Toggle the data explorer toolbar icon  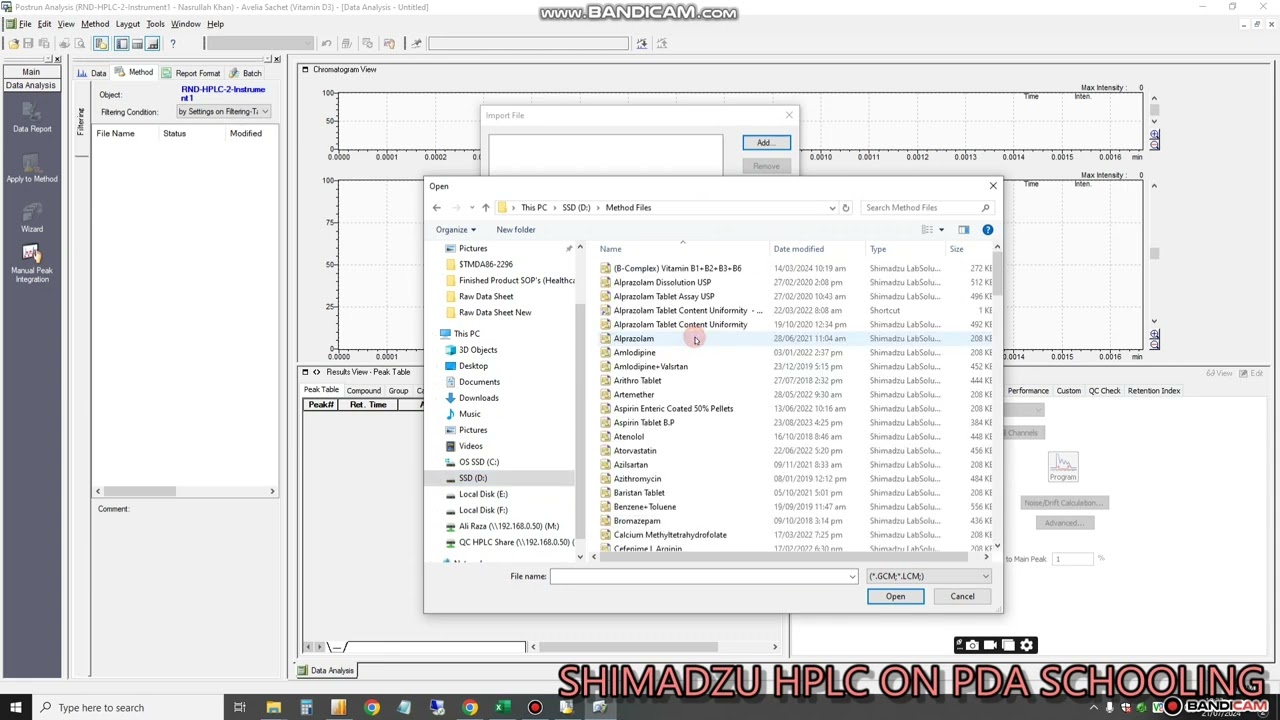(x=102, y=44)
